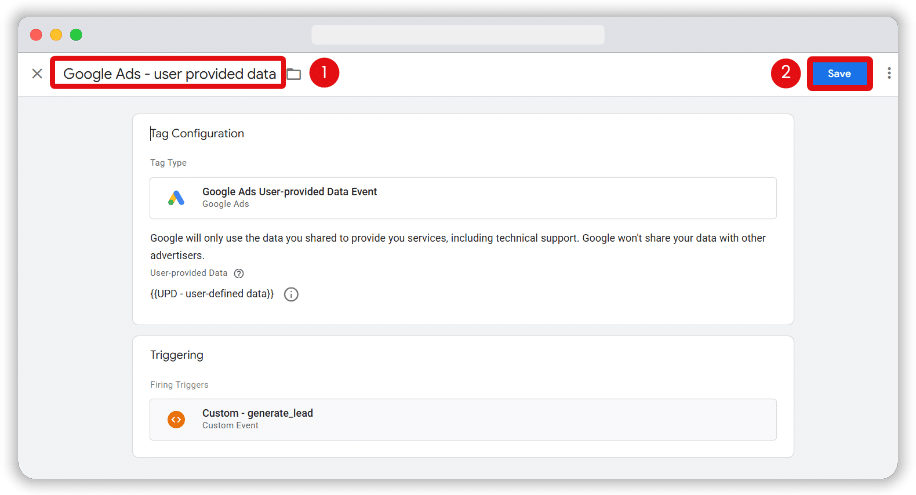Screen dimensions: 916x495
Task: Click the 'Firing Triggers' label
Action: (179, 385)
